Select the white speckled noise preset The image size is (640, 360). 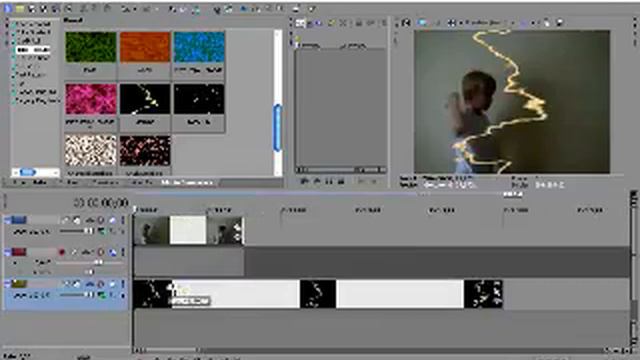[x=91, y=151]
